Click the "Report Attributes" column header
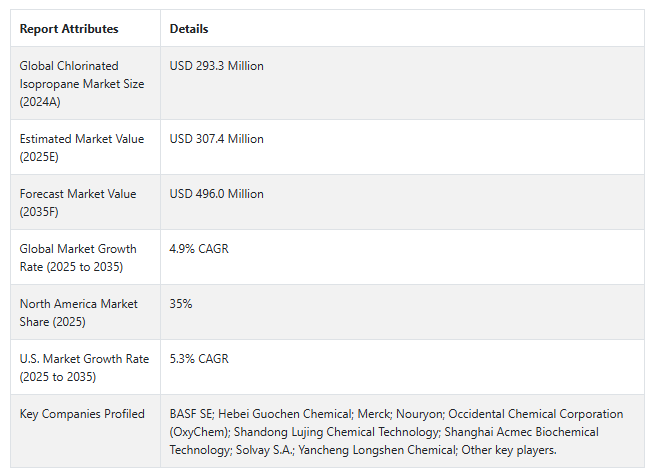Screen dimensions: 652x474 pyautogui.click(x=69, y=29)
